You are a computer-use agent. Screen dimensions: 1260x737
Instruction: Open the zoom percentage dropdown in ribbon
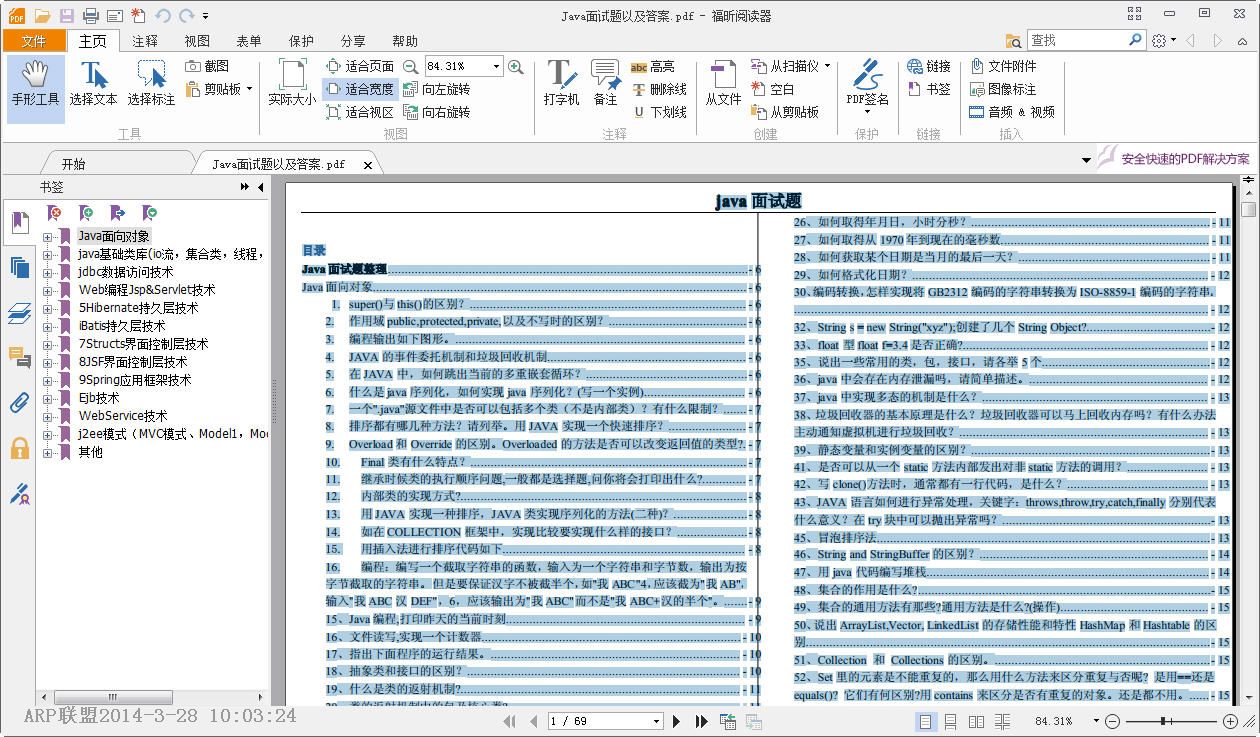(x=495, y=66)
